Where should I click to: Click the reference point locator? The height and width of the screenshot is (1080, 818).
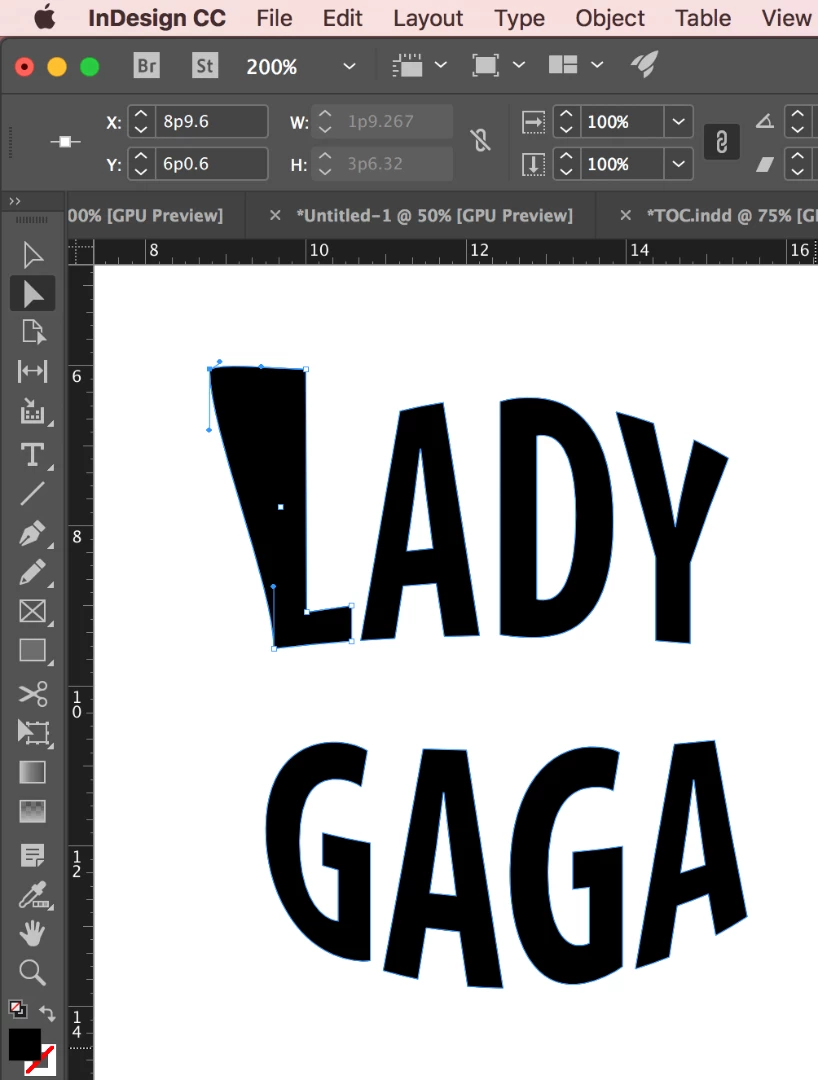click(65, 142)
